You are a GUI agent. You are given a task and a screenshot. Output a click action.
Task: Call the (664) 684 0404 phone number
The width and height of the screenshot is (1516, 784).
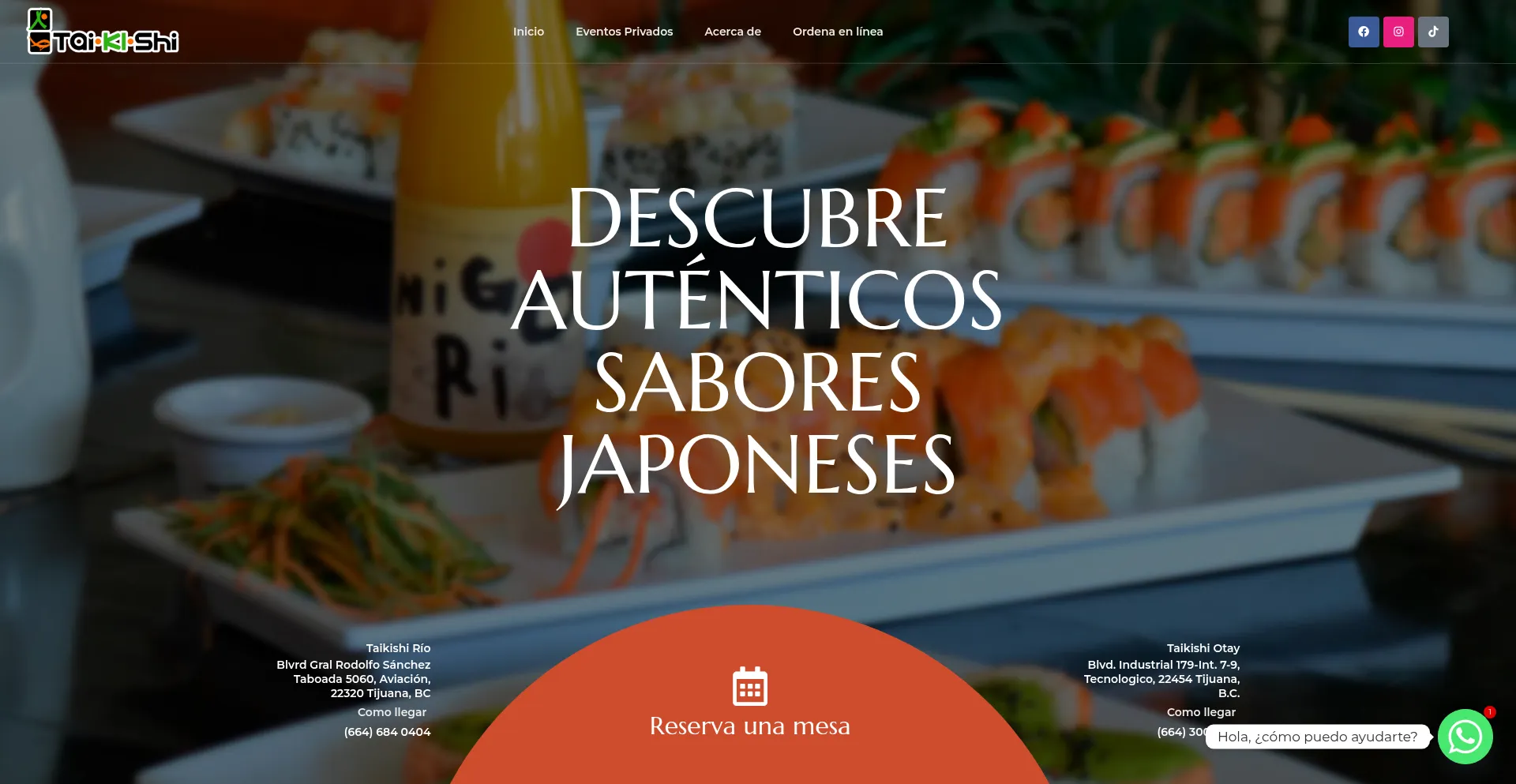click(x=387, y=732)
